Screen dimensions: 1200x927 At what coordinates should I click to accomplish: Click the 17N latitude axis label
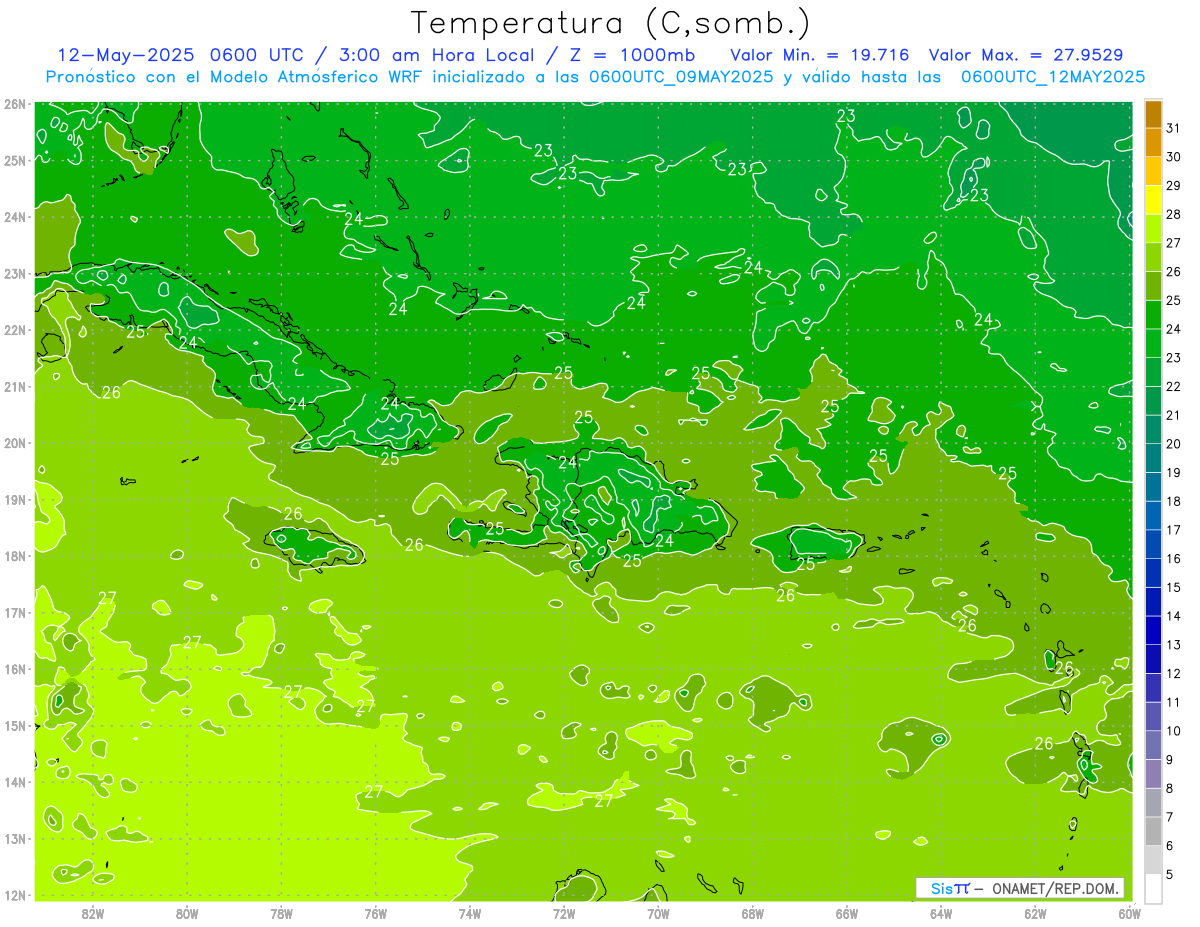(14, 612)
